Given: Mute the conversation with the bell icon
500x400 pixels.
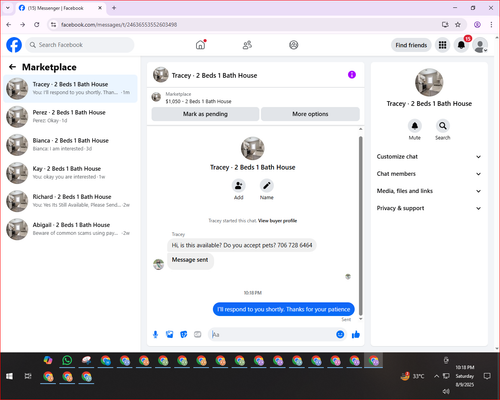Looking at the screenshot, I should [x=415, y=126].
